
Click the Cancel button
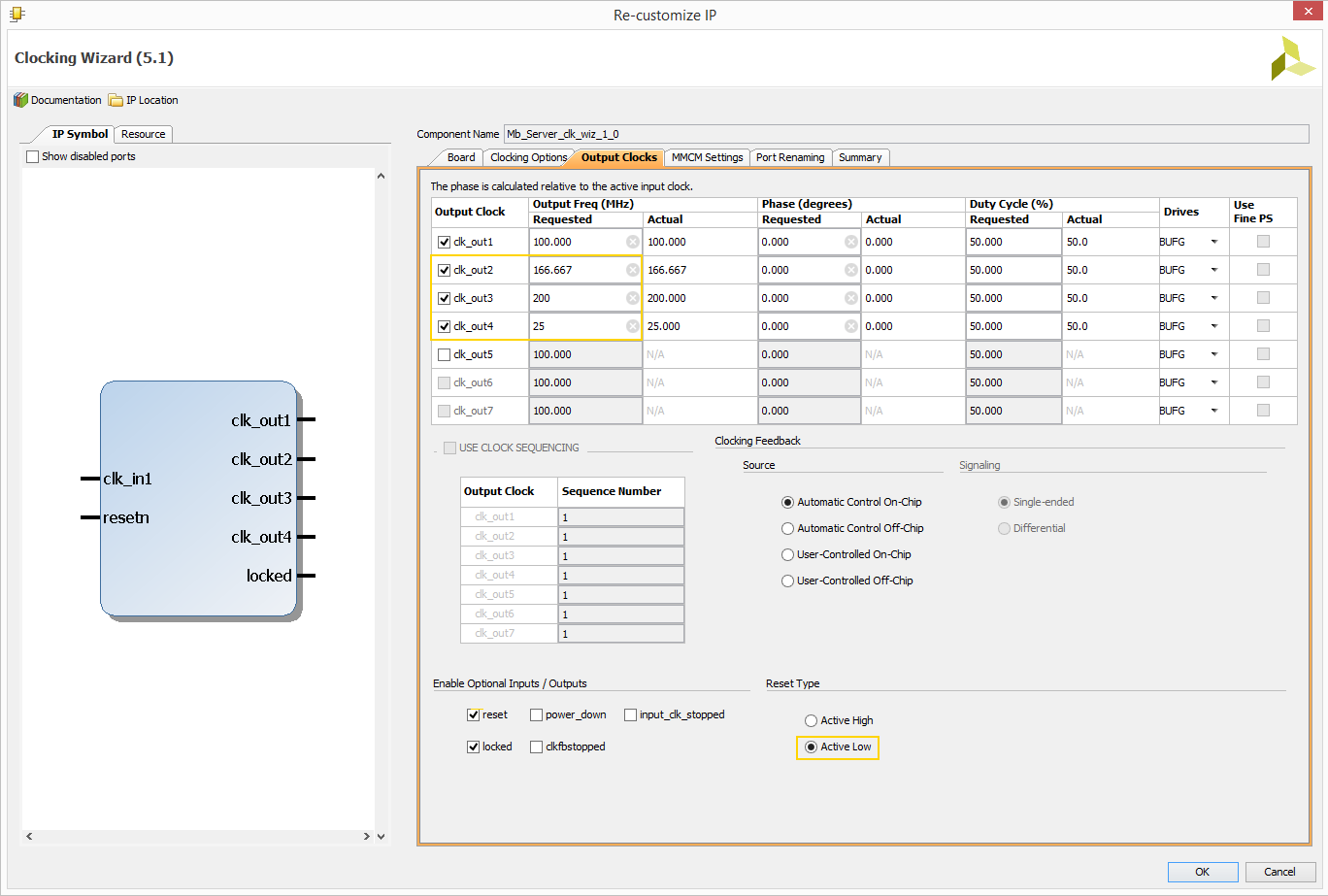point(1279,872)
